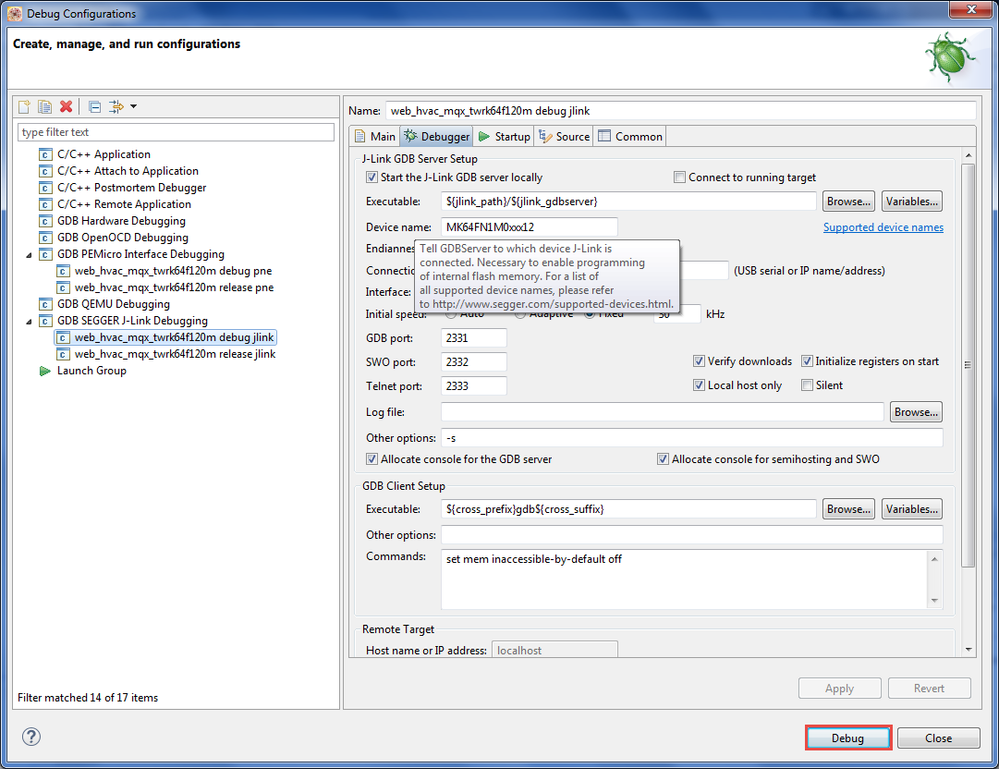999x769 pixels.
Task: Delete selected configuration with red X icon
Action: point(66,106)
